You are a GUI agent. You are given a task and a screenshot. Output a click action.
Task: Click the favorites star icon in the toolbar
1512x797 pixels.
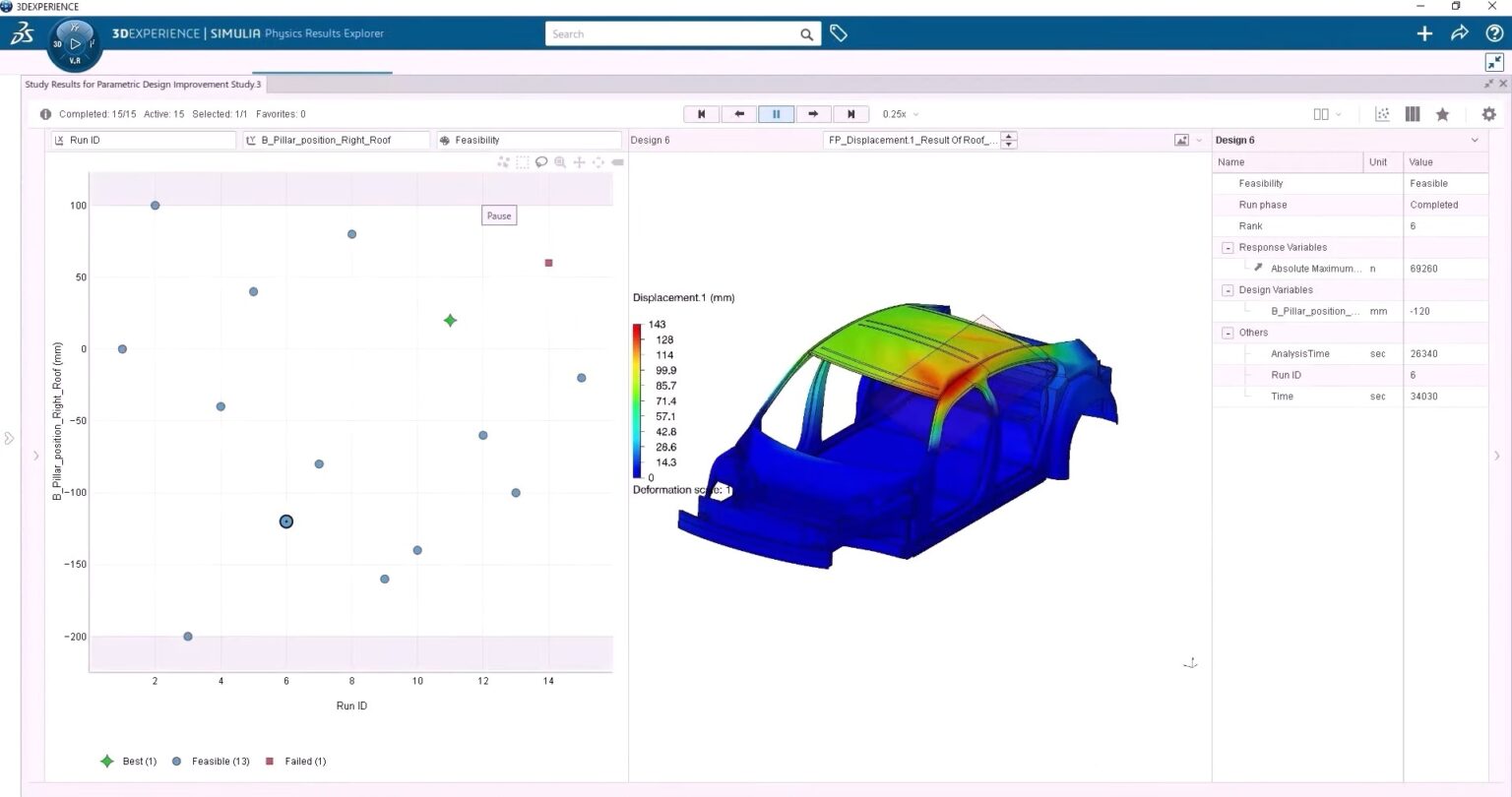coord(1442,114)
